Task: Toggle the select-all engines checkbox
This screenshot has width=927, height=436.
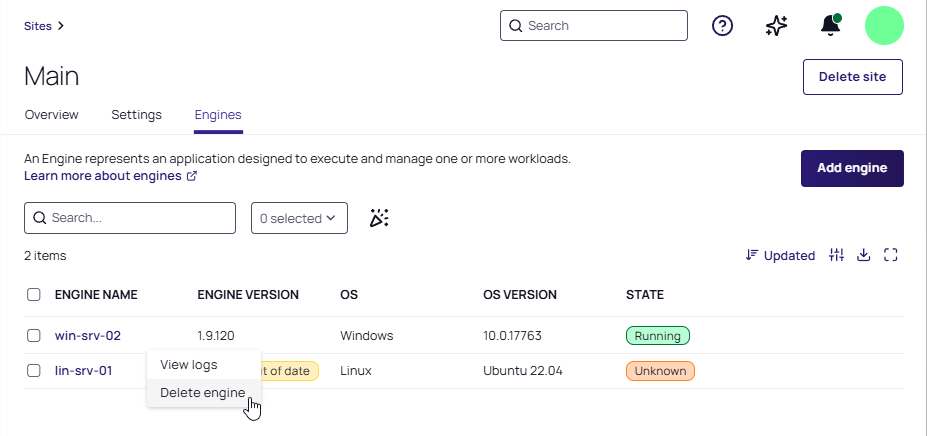Action: 34,295
